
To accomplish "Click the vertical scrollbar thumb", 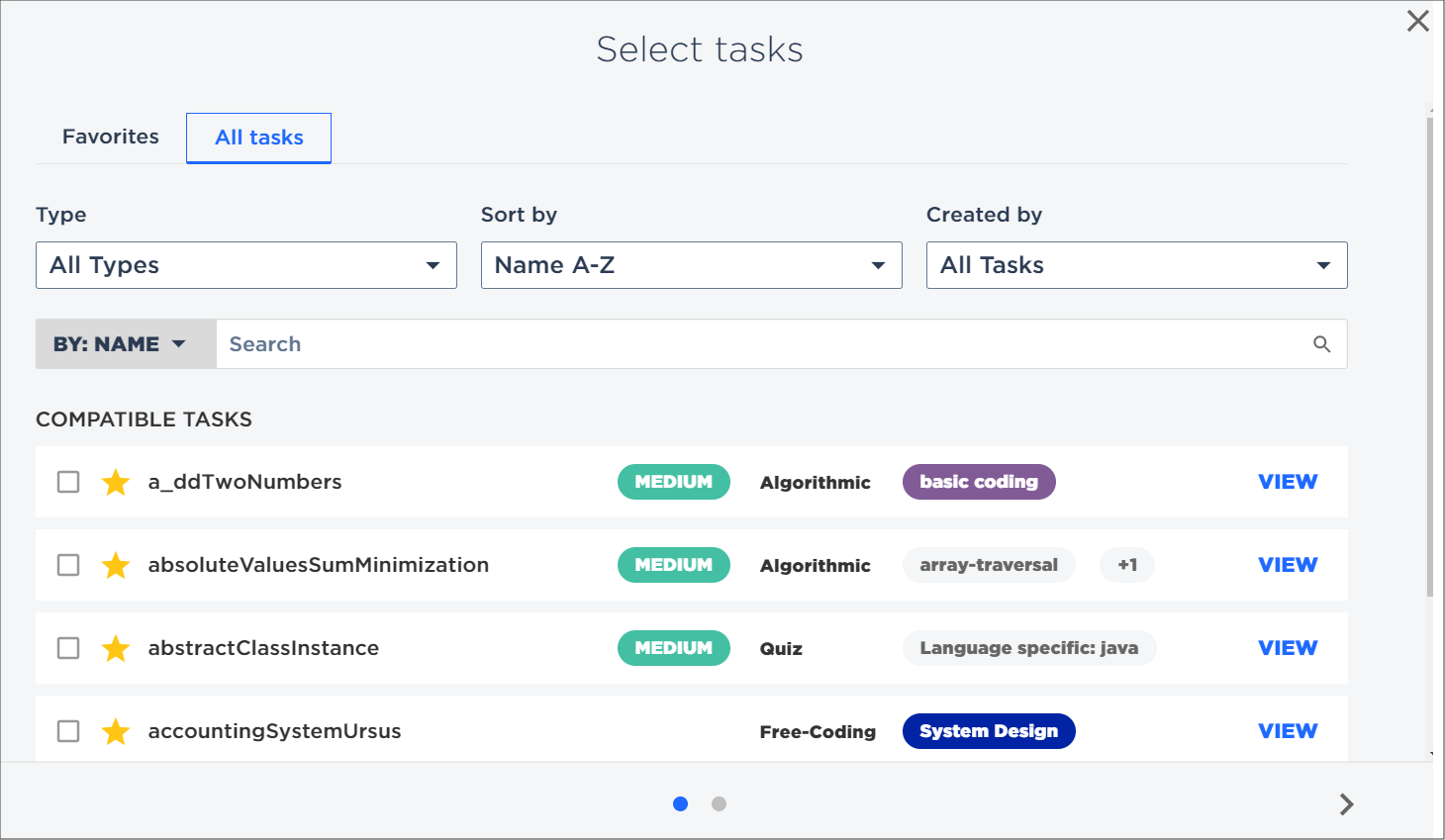I will 1429,356.
